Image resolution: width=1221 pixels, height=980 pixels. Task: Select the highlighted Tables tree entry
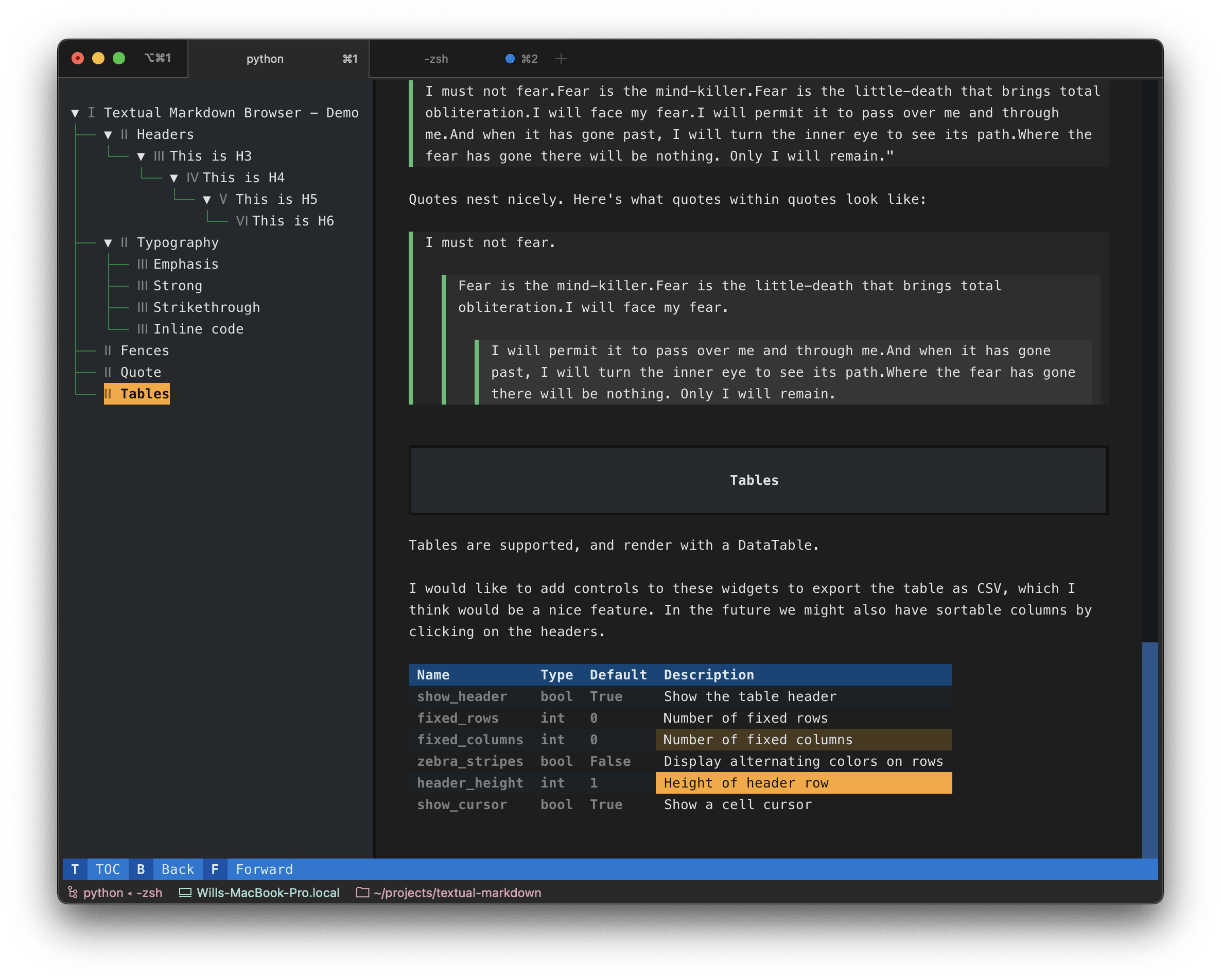pyautogui.click(x=136, y=394)
